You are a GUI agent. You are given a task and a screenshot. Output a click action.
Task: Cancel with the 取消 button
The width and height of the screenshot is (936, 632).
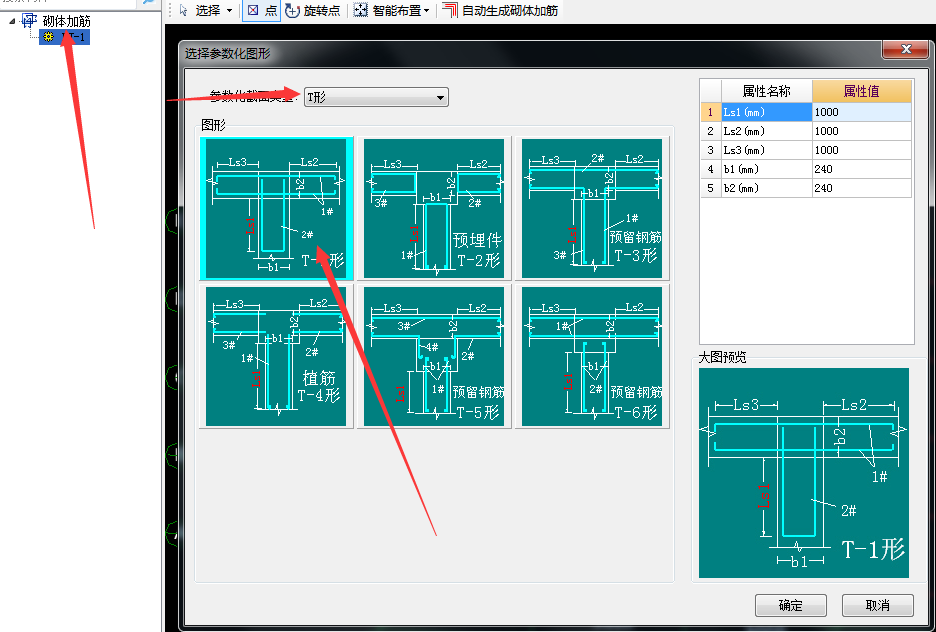[878, 605]
